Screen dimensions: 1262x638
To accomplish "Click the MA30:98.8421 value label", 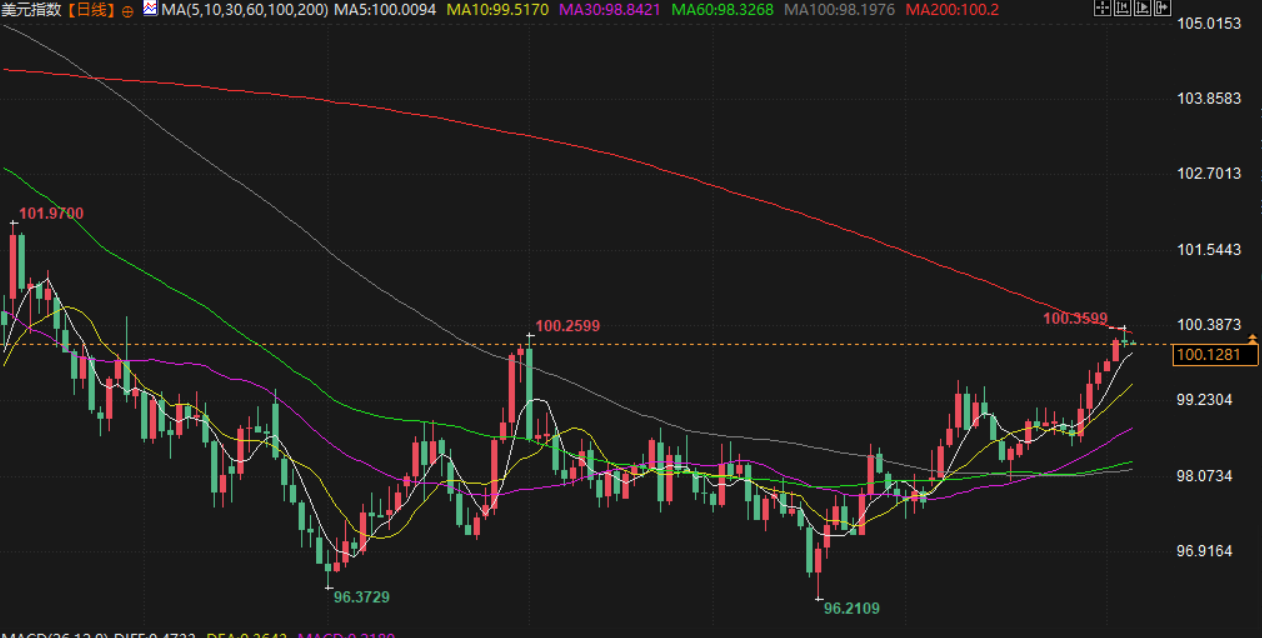I will click(x=612, y=10).
